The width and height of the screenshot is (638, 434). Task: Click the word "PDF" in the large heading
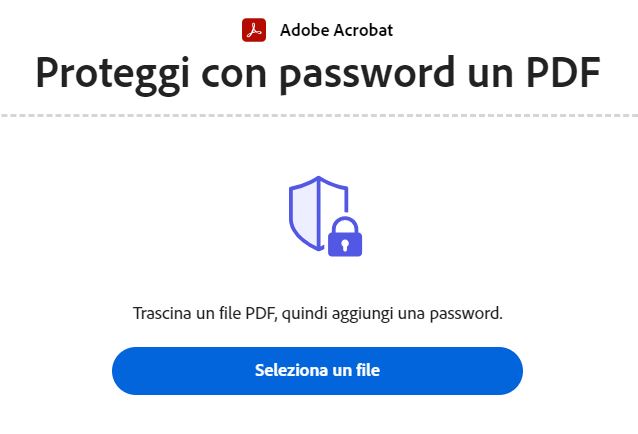coord(564,72)
